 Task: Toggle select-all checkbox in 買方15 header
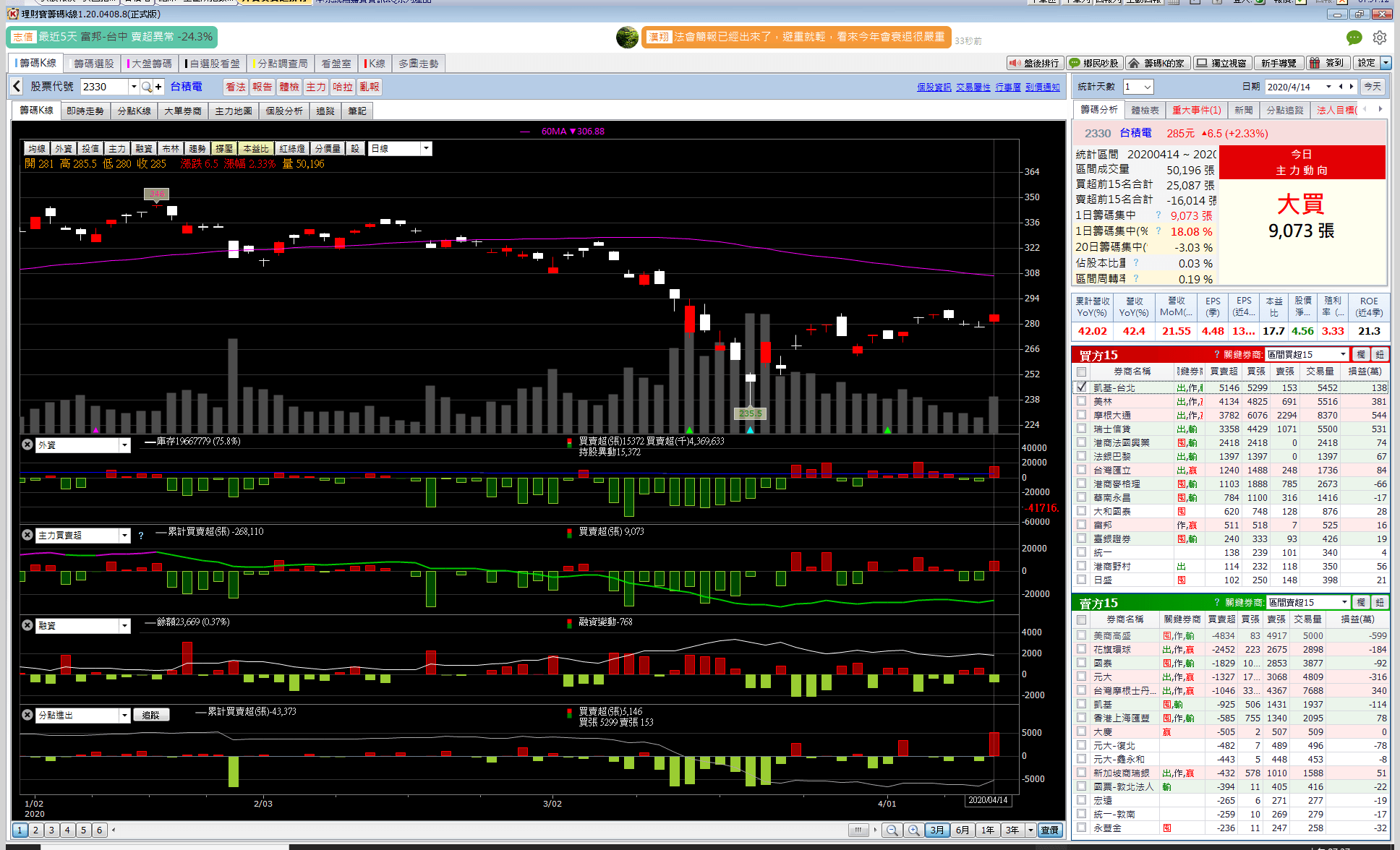[1082, 372]
